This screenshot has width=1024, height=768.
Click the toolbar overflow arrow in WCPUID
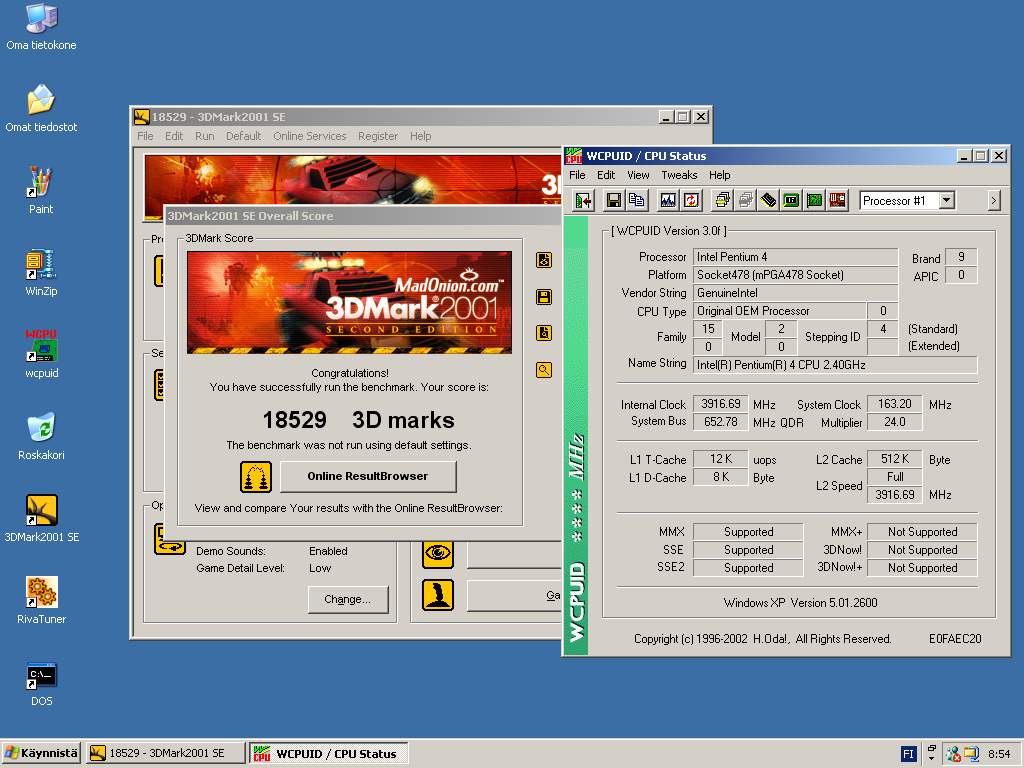click(993, 201)
